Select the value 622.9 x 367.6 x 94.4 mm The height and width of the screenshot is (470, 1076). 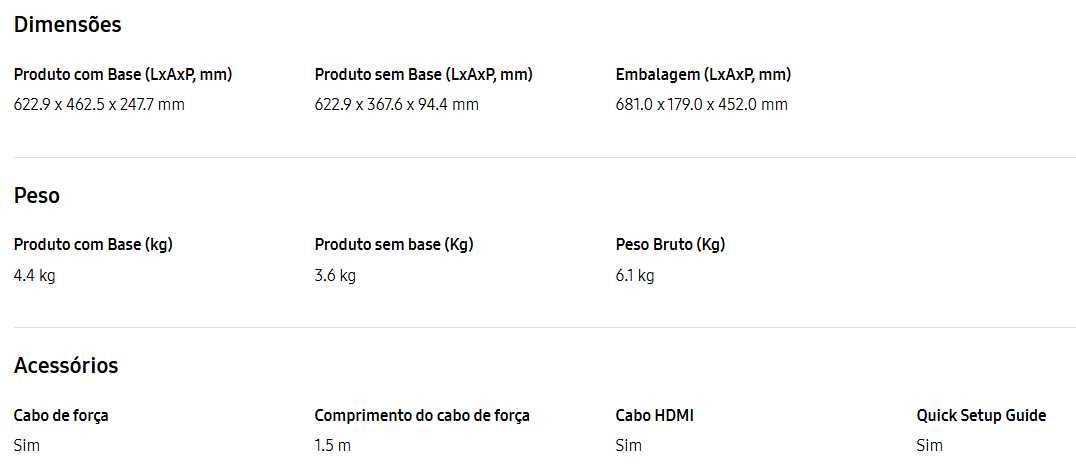pyautogui.click(x=397, y=104)
